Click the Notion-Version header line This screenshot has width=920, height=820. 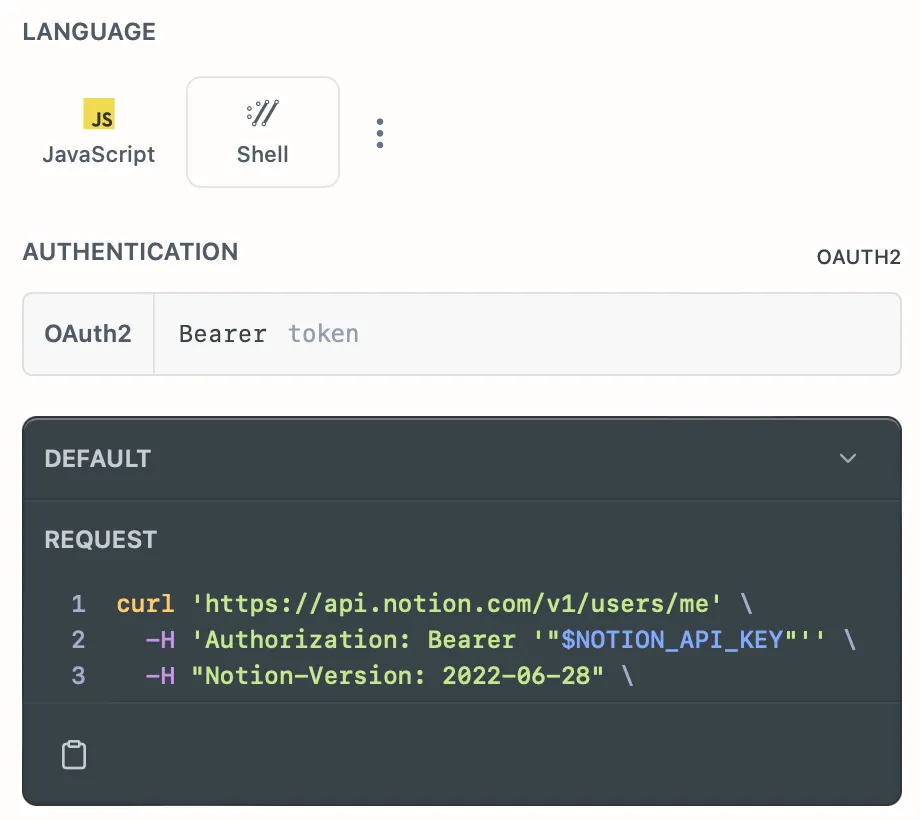coord(390,676)
